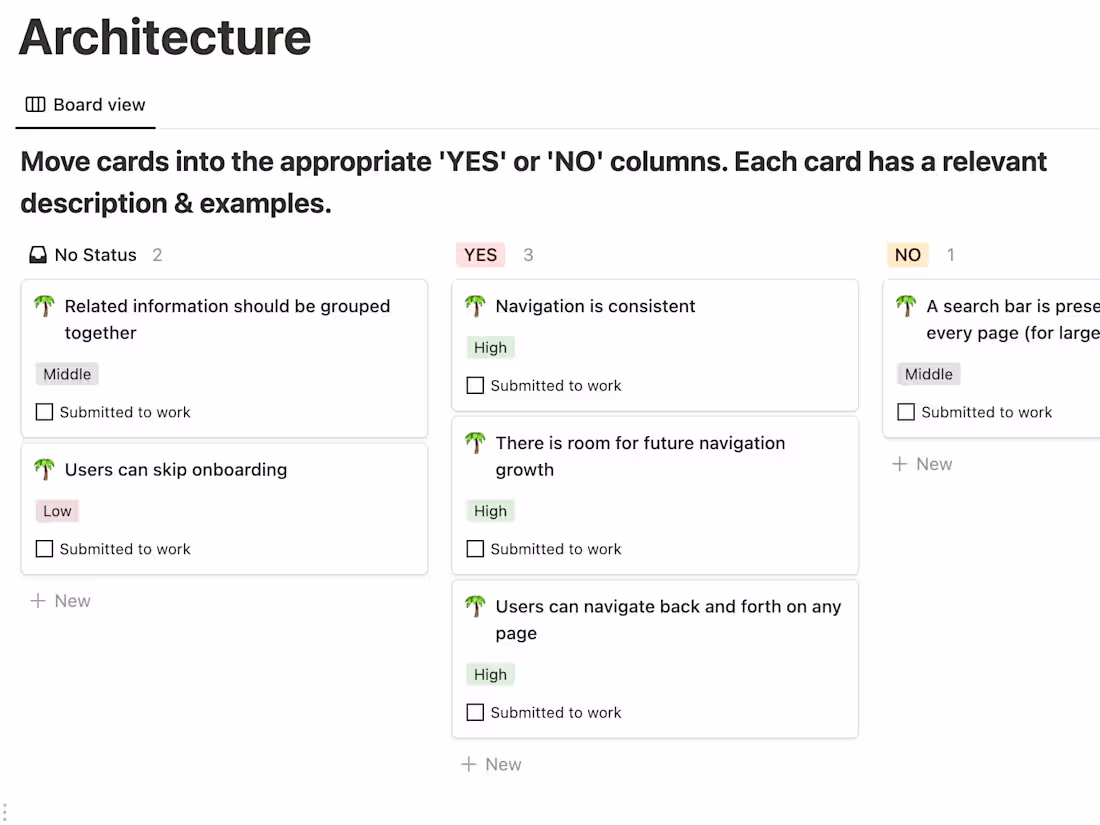This screenshot has width=1100, height=825.
Task: Add a new card in the YES column
Action: [491, 764]
